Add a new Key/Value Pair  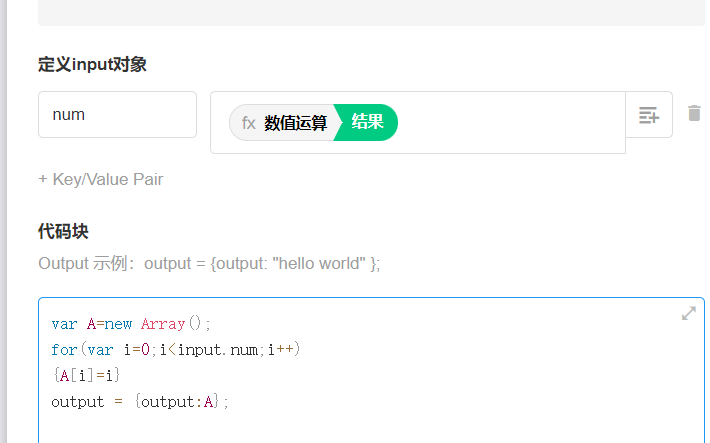[100, 179]
